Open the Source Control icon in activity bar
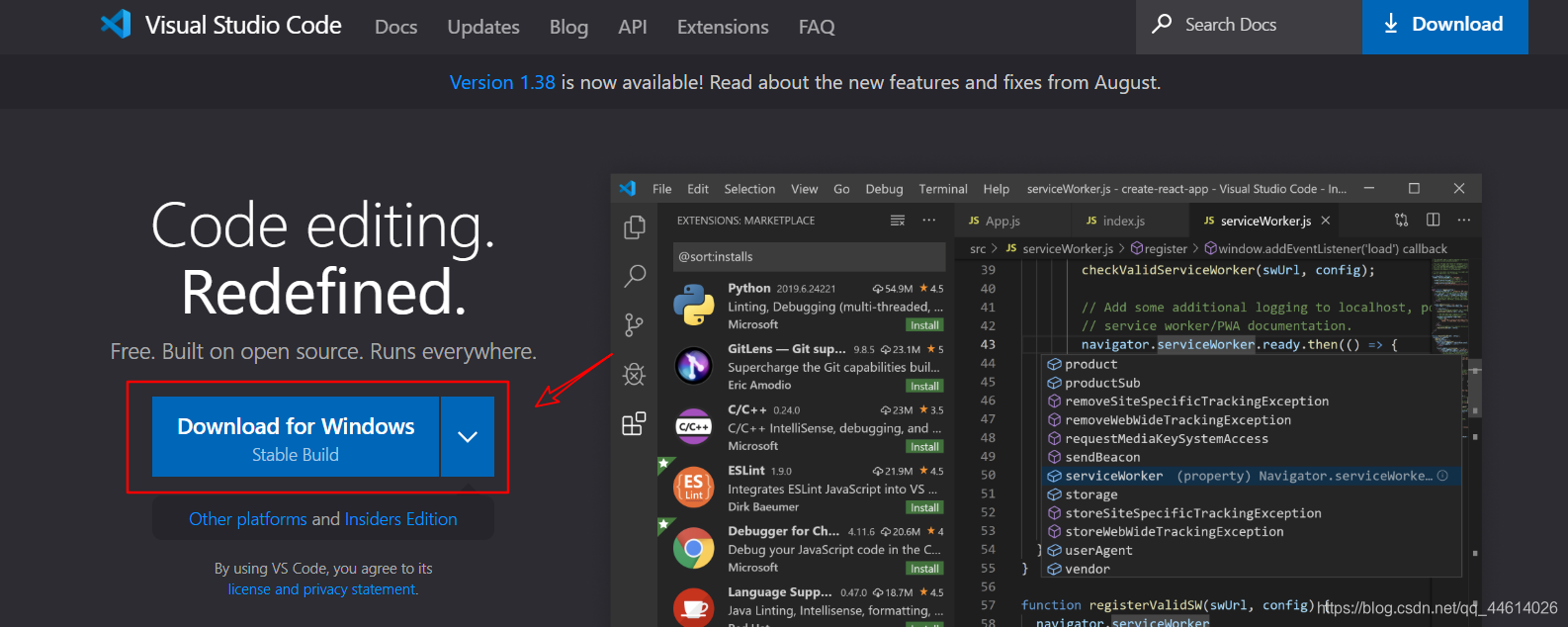This screenshot has width=1568, height=627. (635, 324)
